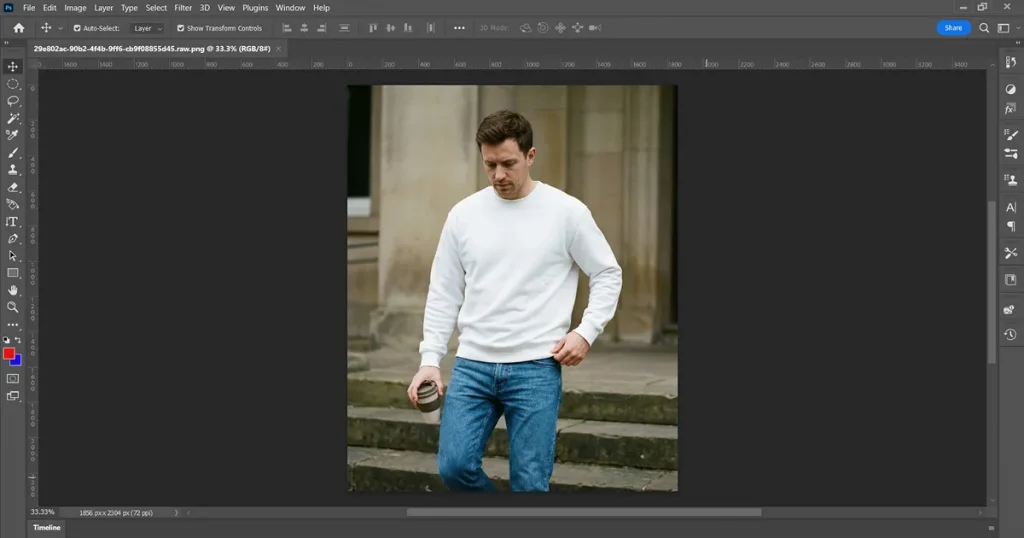
Task: Click the 33.33% zoom level field
Action: click(x=42, y=513)
